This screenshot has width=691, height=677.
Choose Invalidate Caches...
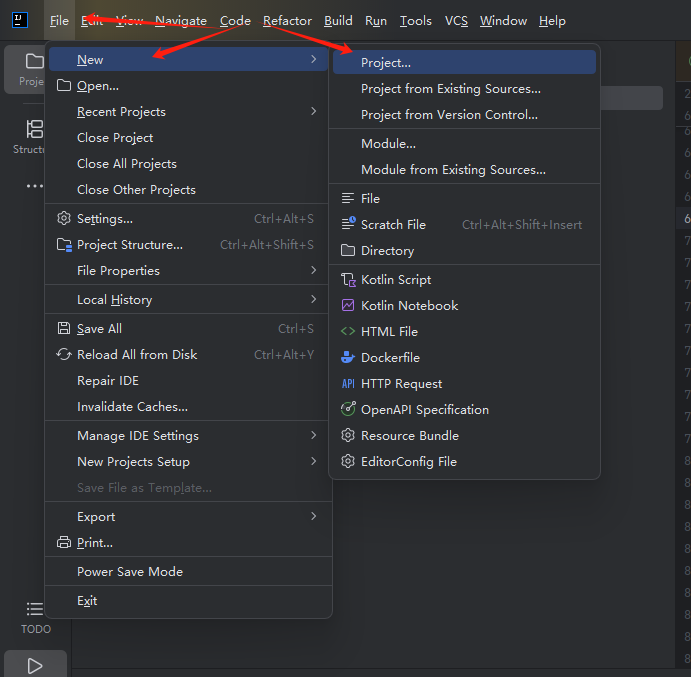pyautogui.click(x=188, y=406)
